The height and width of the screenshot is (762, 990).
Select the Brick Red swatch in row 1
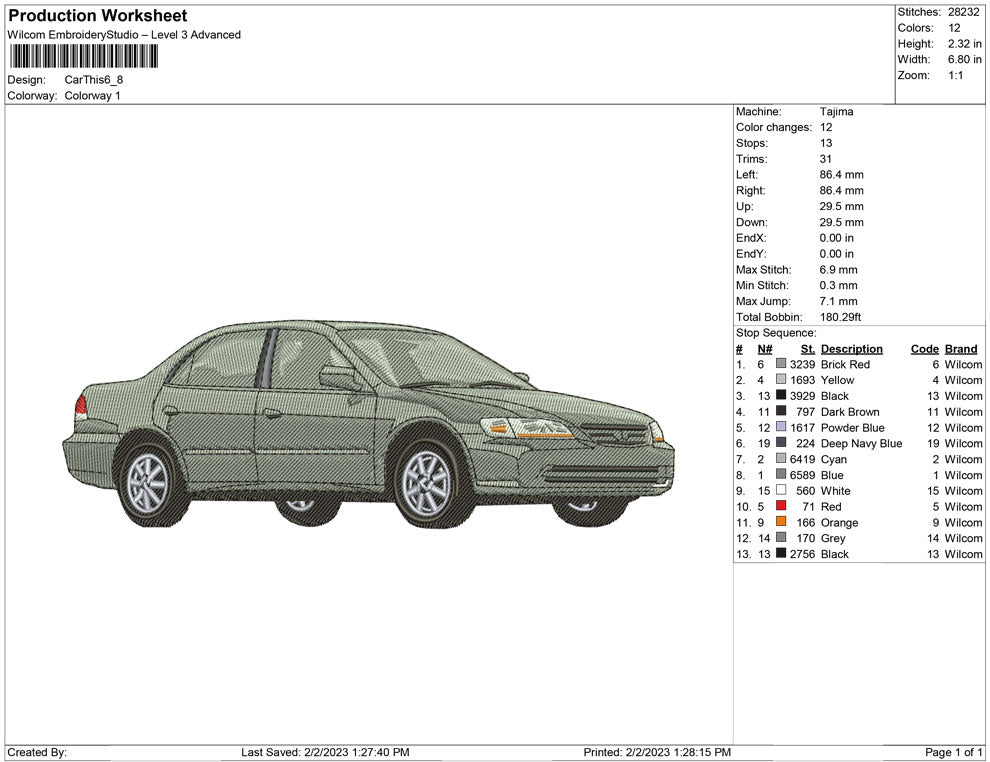pyautogui.click(x=781, y=365)
